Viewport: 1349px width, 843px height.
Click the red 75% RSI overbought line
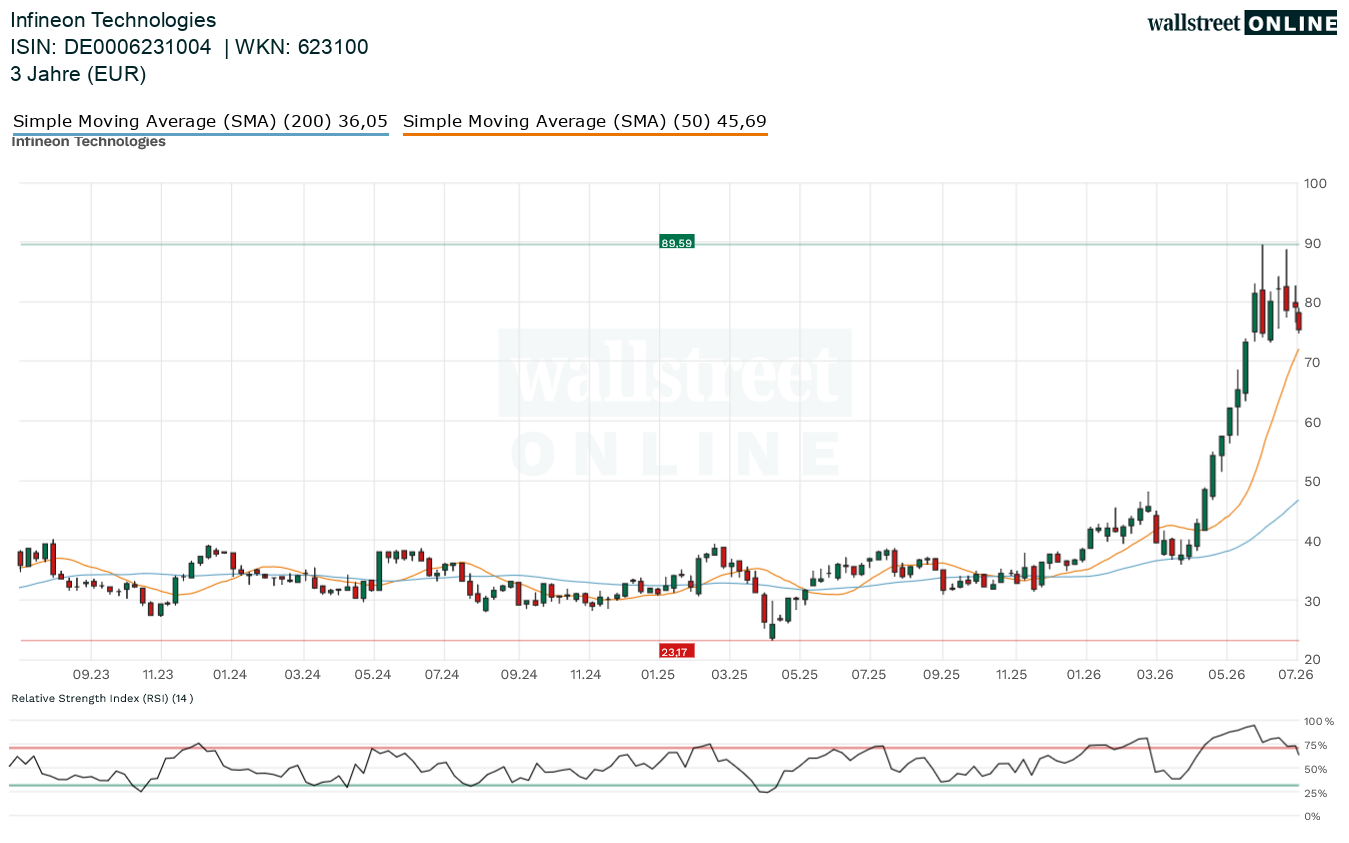(x=653, y=747)
